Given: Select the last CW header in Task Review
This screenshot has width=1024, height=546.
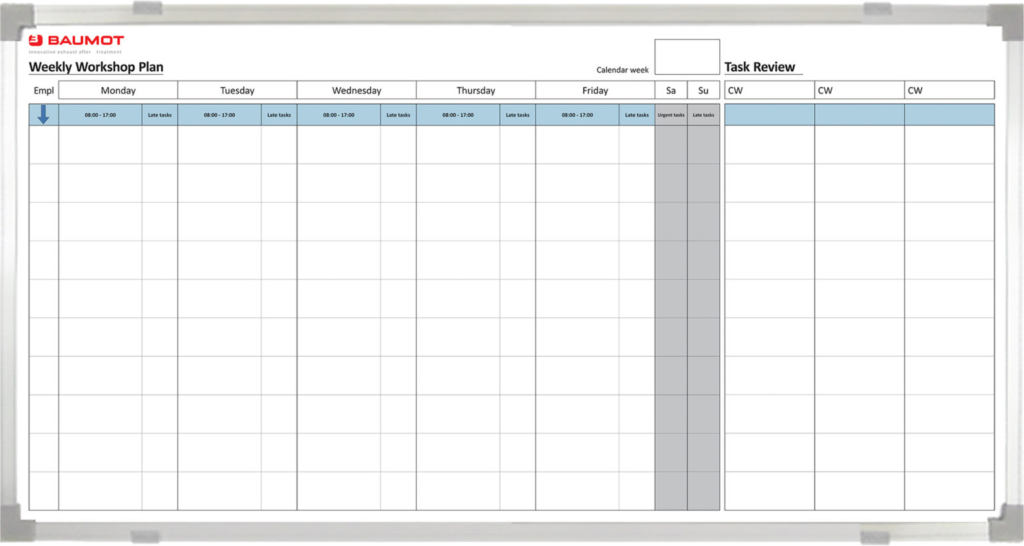Looking at the screenshot, I should point(949,91).
